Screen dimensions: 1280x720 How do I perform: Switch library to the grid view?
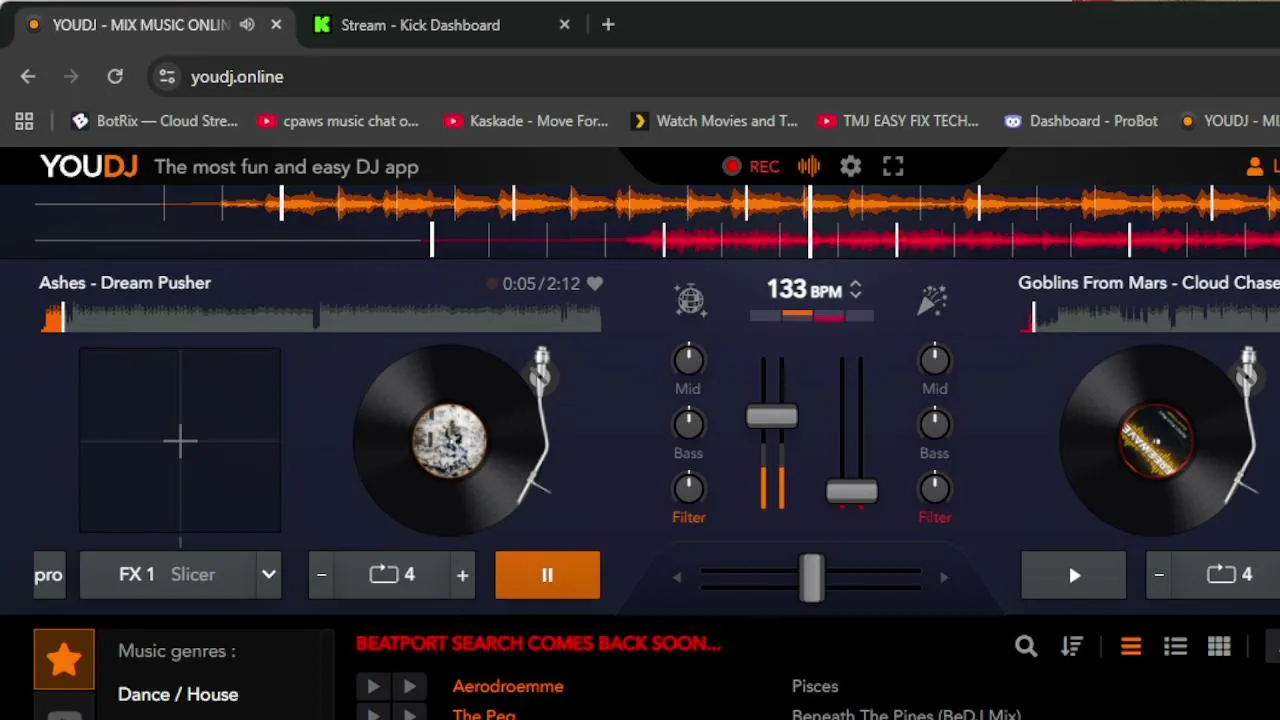pyautogui.click(x=1219, y=647)
